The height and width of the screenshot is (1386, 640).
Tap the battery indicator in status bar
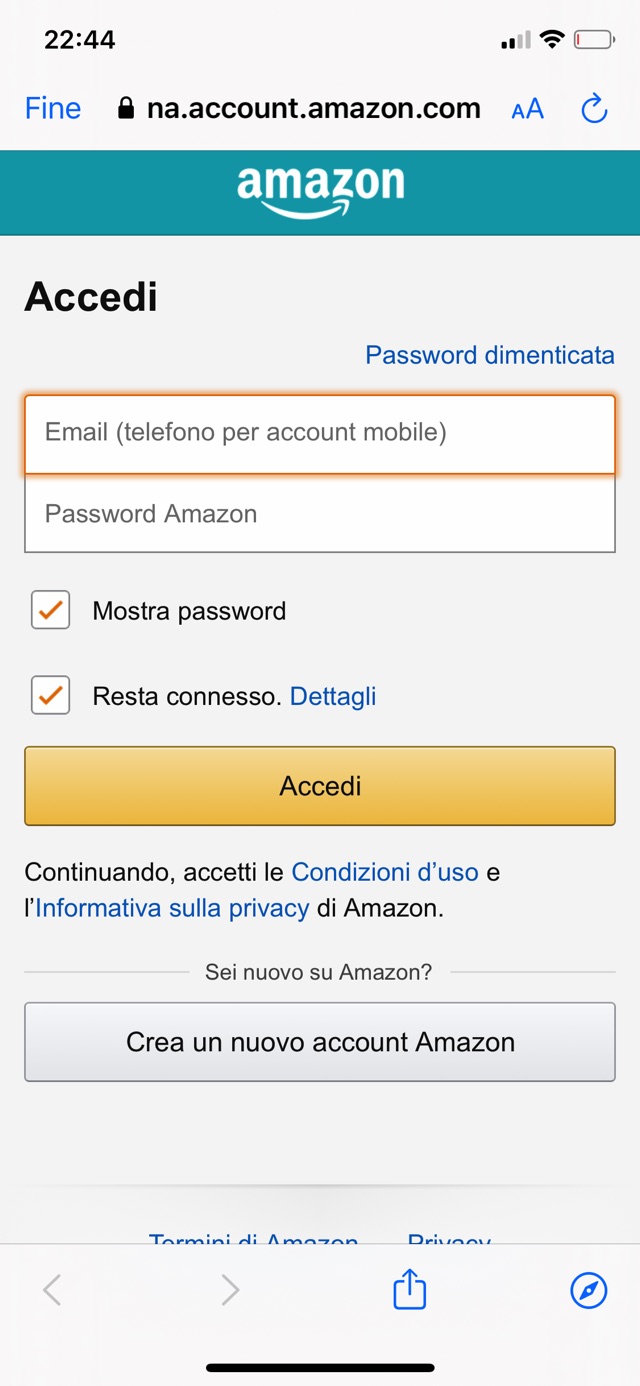(x=594, y=40)
